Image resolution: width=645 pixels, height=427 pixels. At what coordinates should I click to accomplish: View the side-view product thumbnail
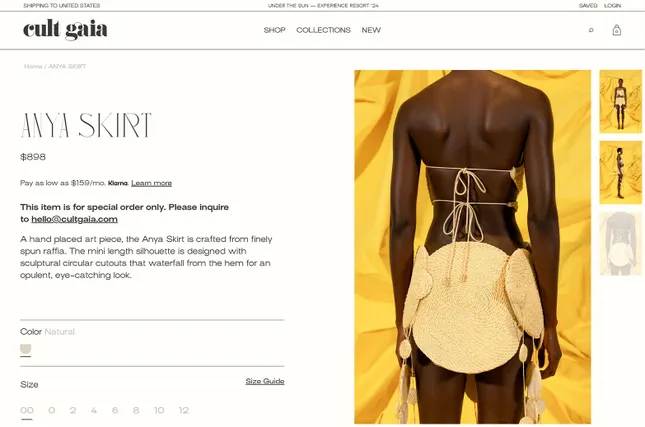pos(620,172)
